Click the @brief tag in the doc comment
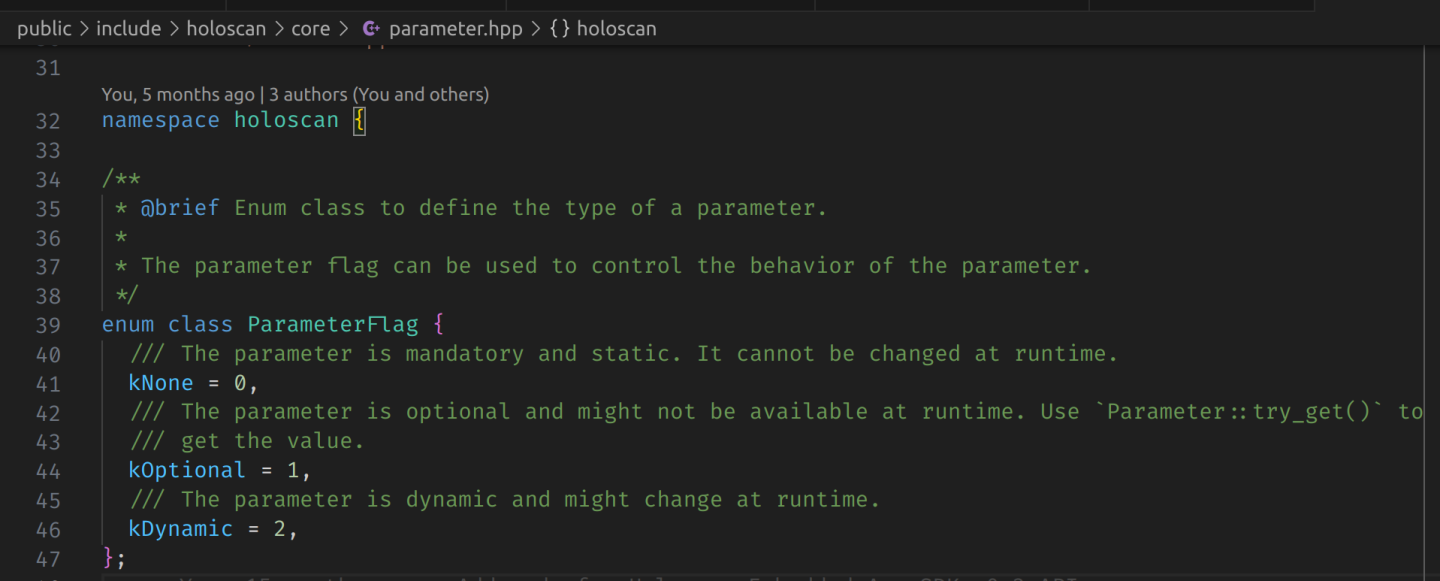The width and height of the screenshot is (1440, 581). (180, 208)
